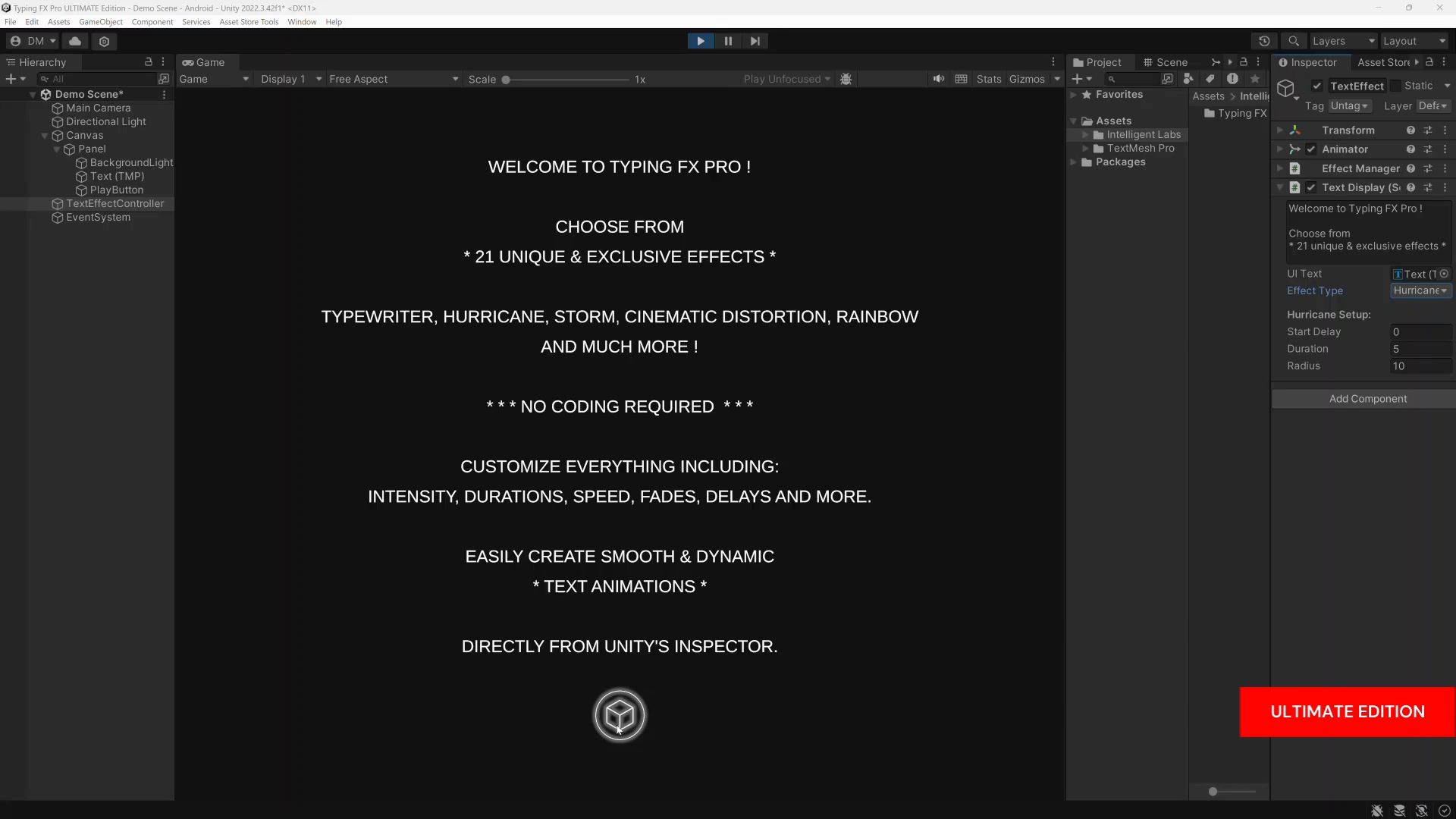Toggle the TextEffect object active checkbox
The image size is (1456, 819).
(x=1317, y=86)
